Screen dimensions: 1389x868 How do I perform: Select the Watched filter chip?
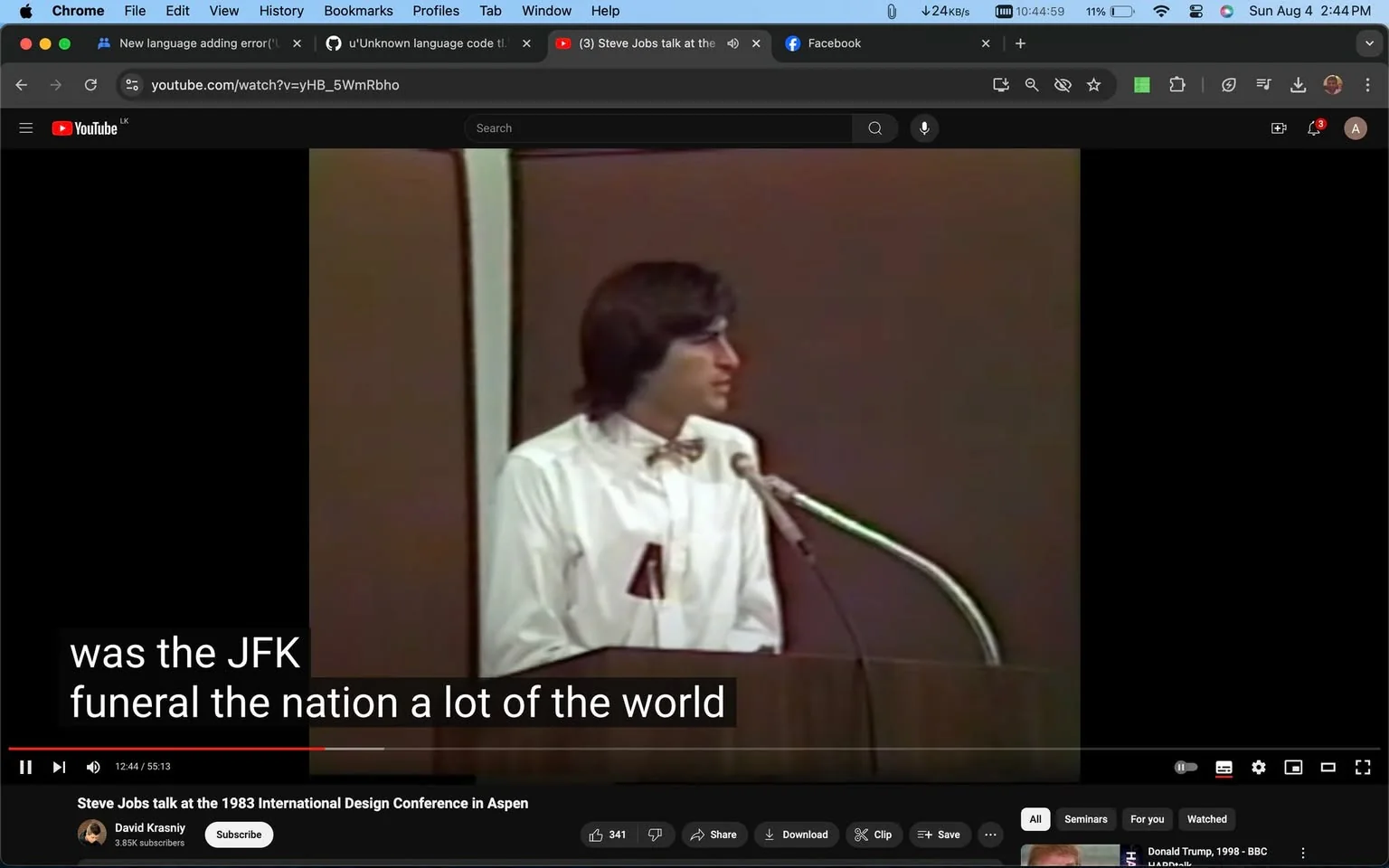click(x=1207, y=819)
